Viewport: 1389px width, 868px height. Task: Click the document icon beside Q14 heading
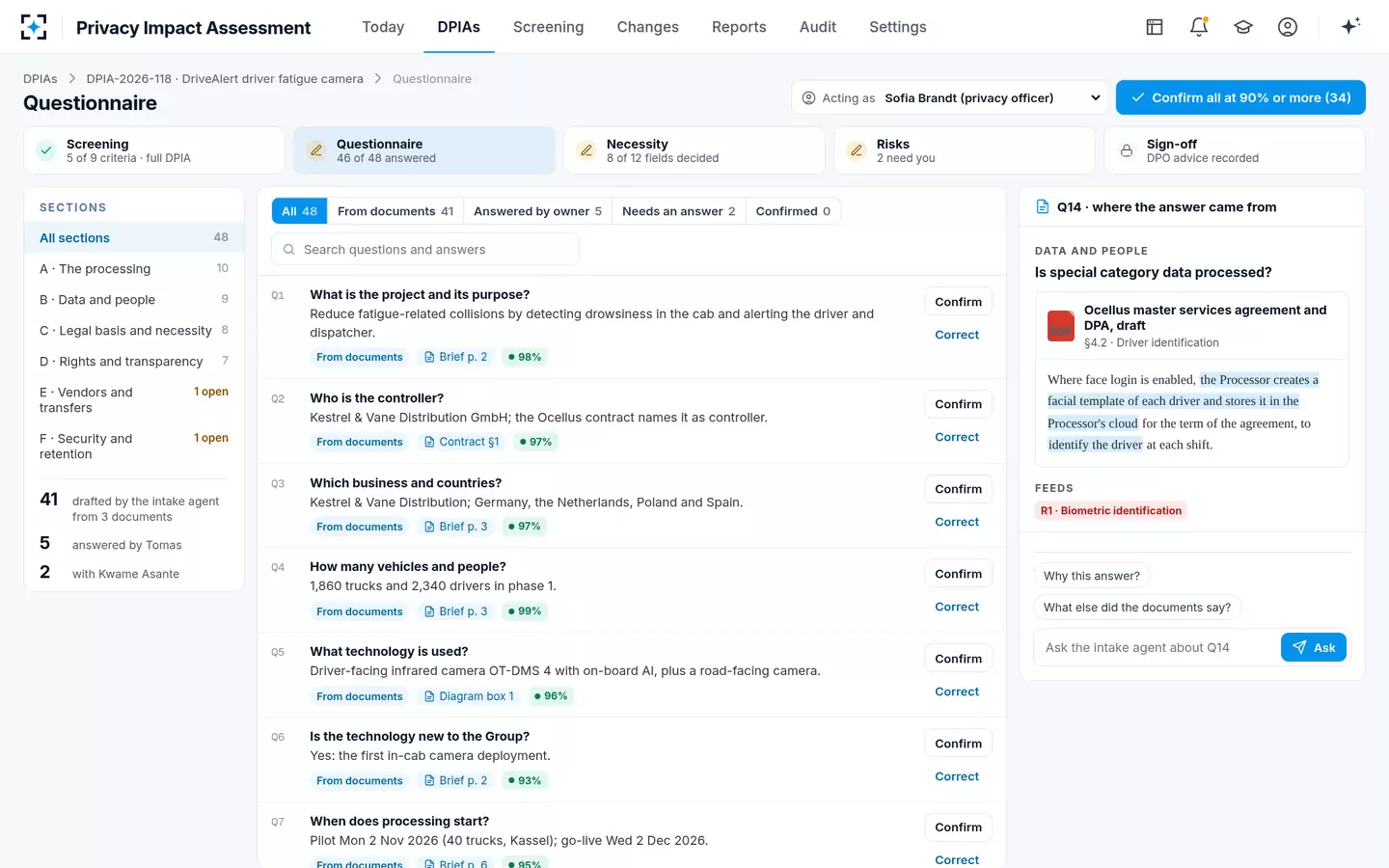pos(1043,206)
